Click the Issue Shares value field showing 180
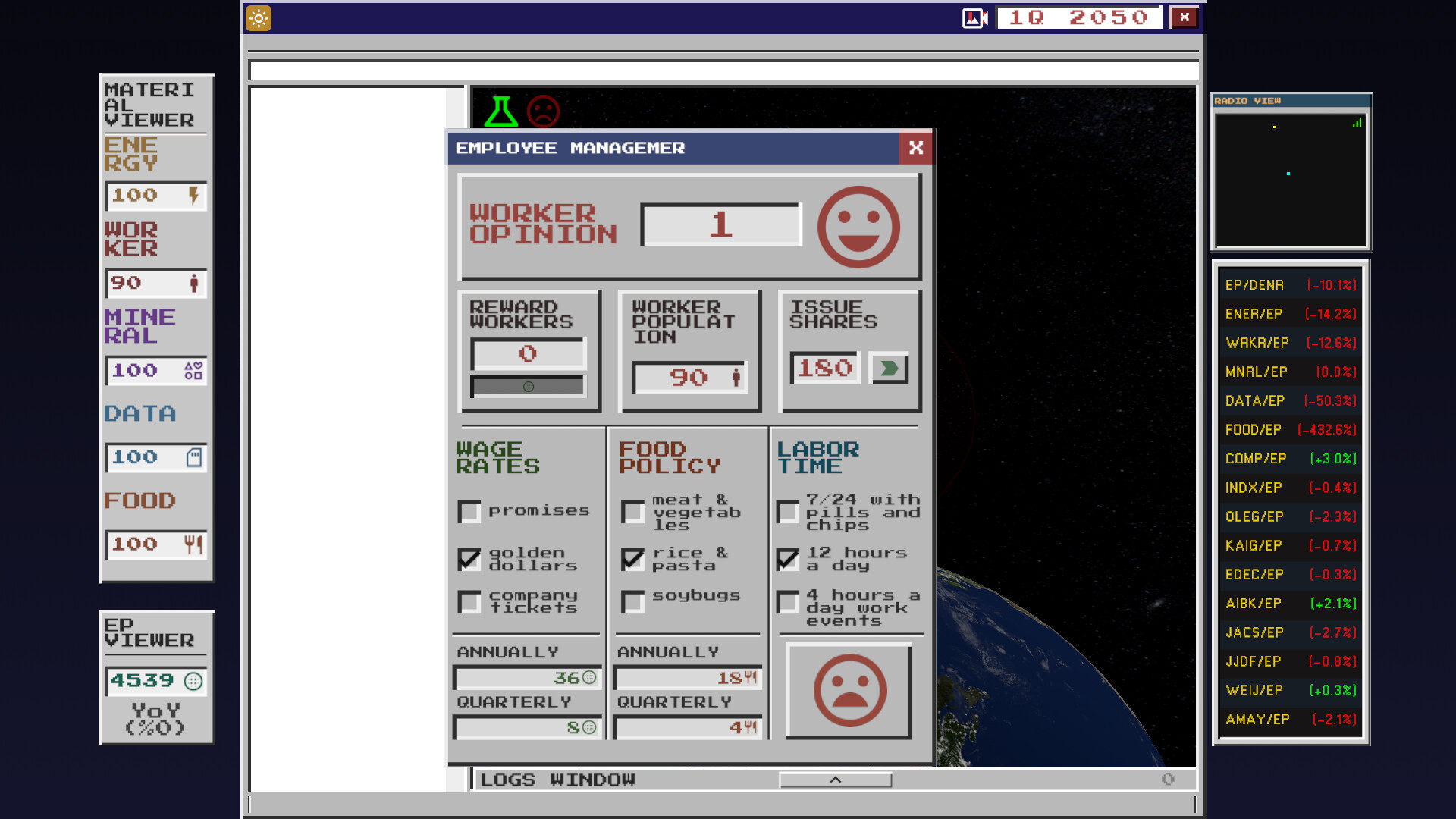Screen dimensions: 1456x819 (824, 368)
